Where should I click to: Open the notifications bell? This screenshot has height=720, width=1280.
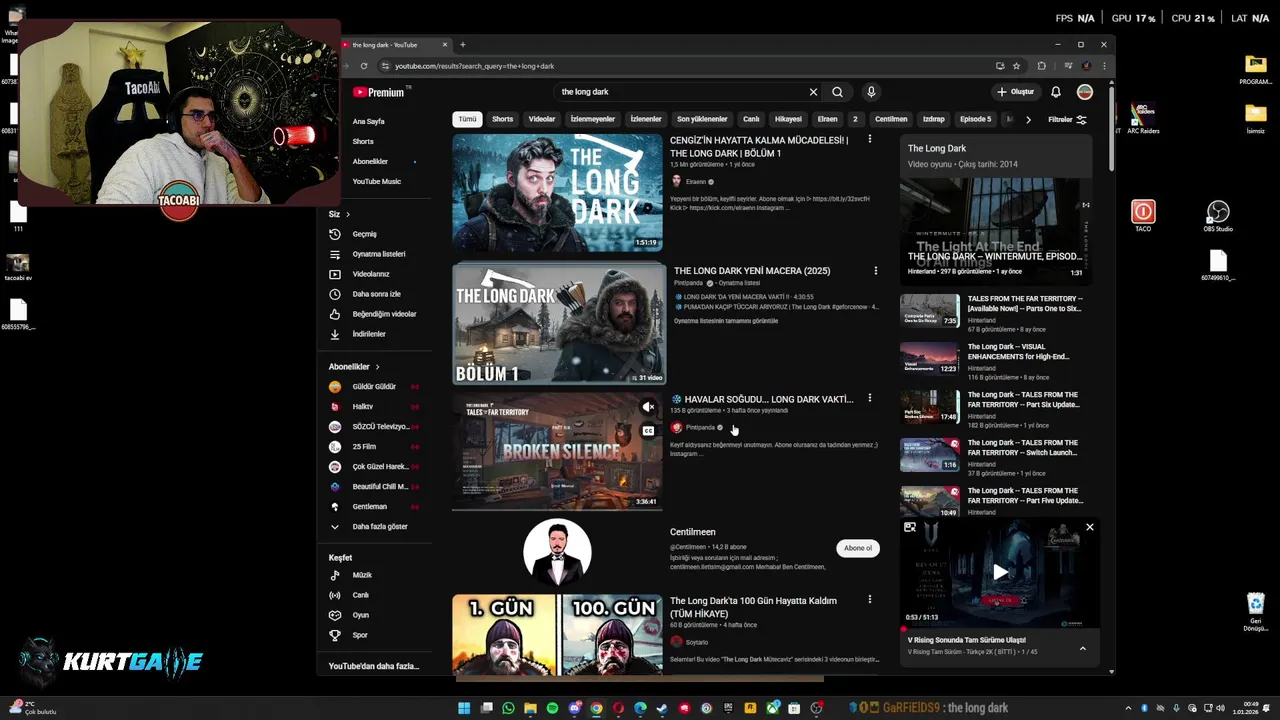click(x=1055, y=92)
